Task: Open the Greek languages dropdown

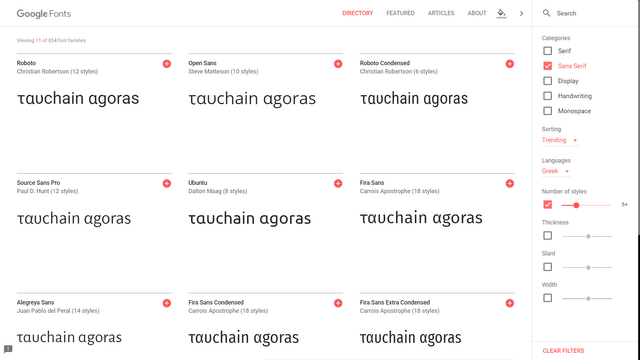Action: click(555, 171)
